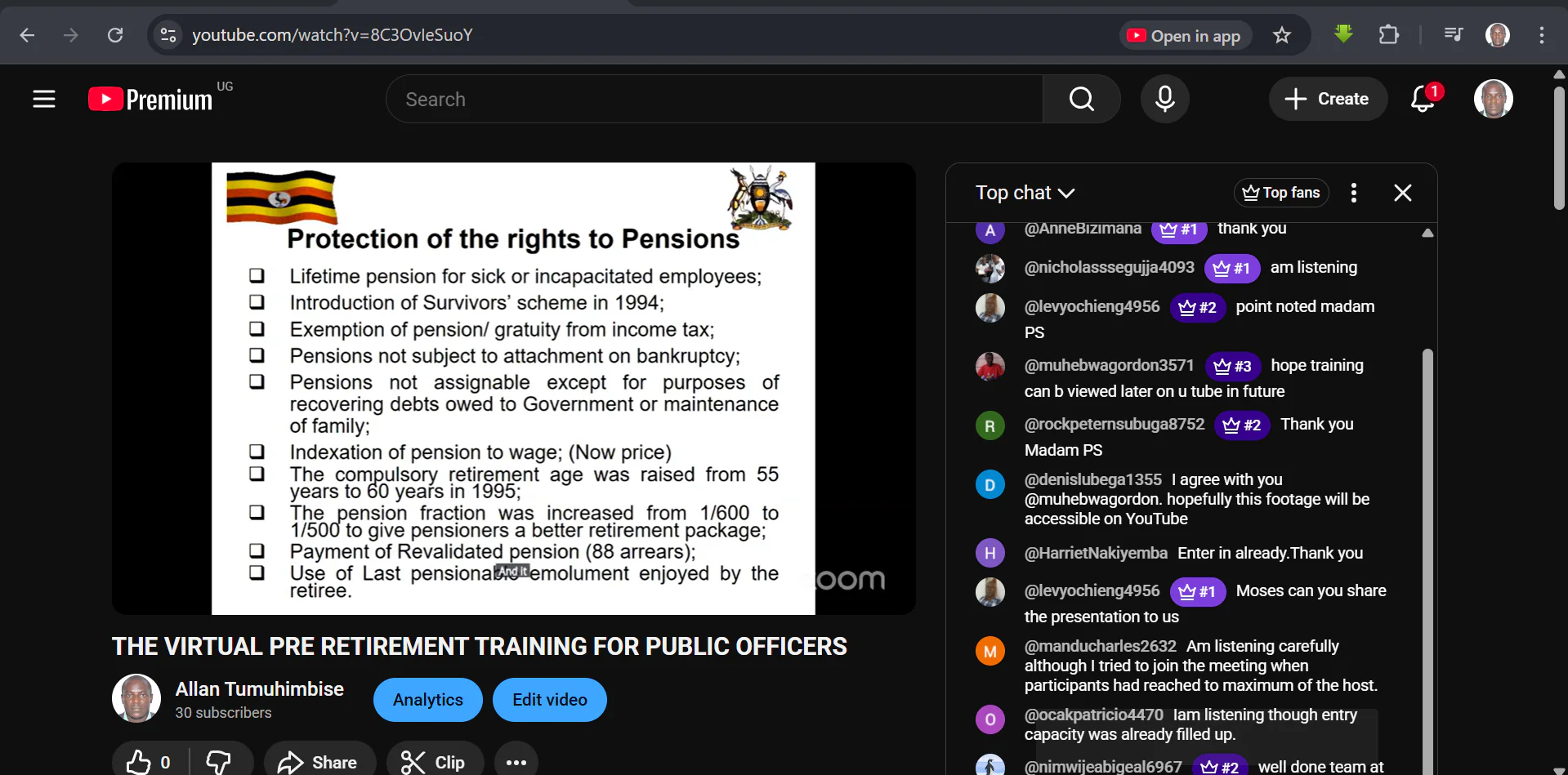This screenshot has height=775, width=1568.
Task: Open more actions menu below video
Action: pos(516,762)
